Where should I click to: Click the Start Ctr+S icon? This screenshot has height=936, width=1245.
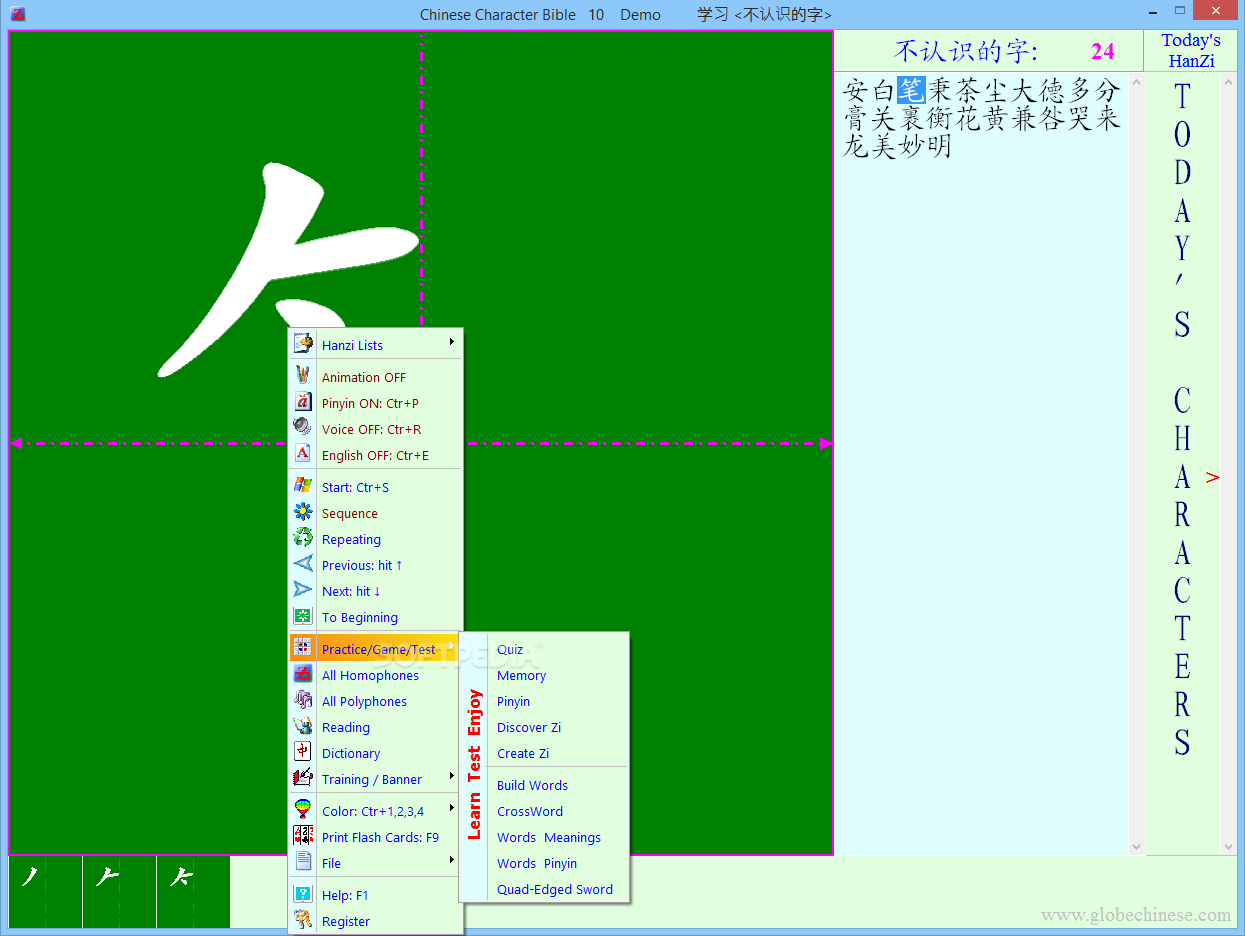[303, 486]
